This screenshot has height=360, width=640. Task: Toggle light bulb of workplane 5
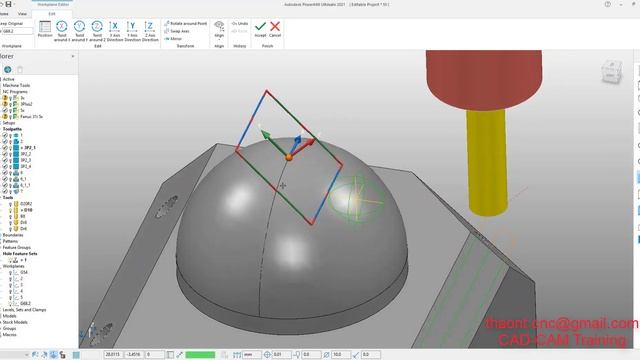click(11, 298)
